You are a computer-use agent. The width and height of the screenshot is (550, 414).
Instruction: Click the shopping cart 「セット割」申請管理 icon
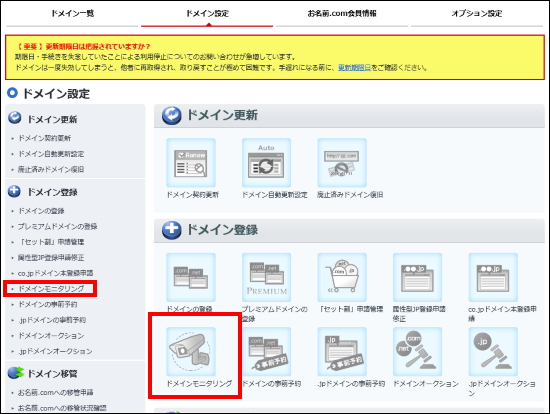[x=342, y=277]
